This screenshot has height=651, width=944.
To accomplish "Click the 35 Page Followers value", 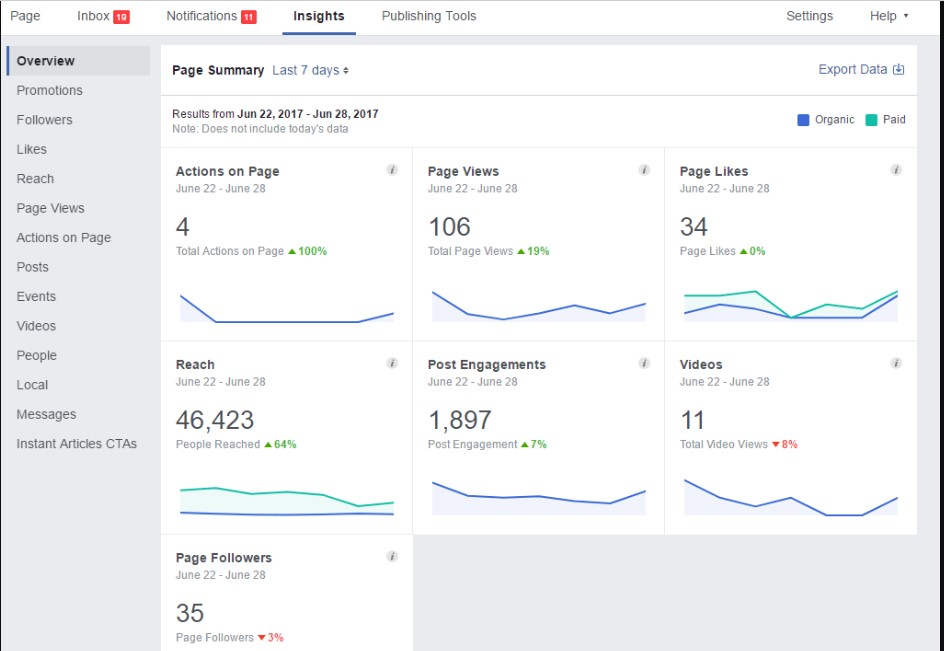I will 190,614.
